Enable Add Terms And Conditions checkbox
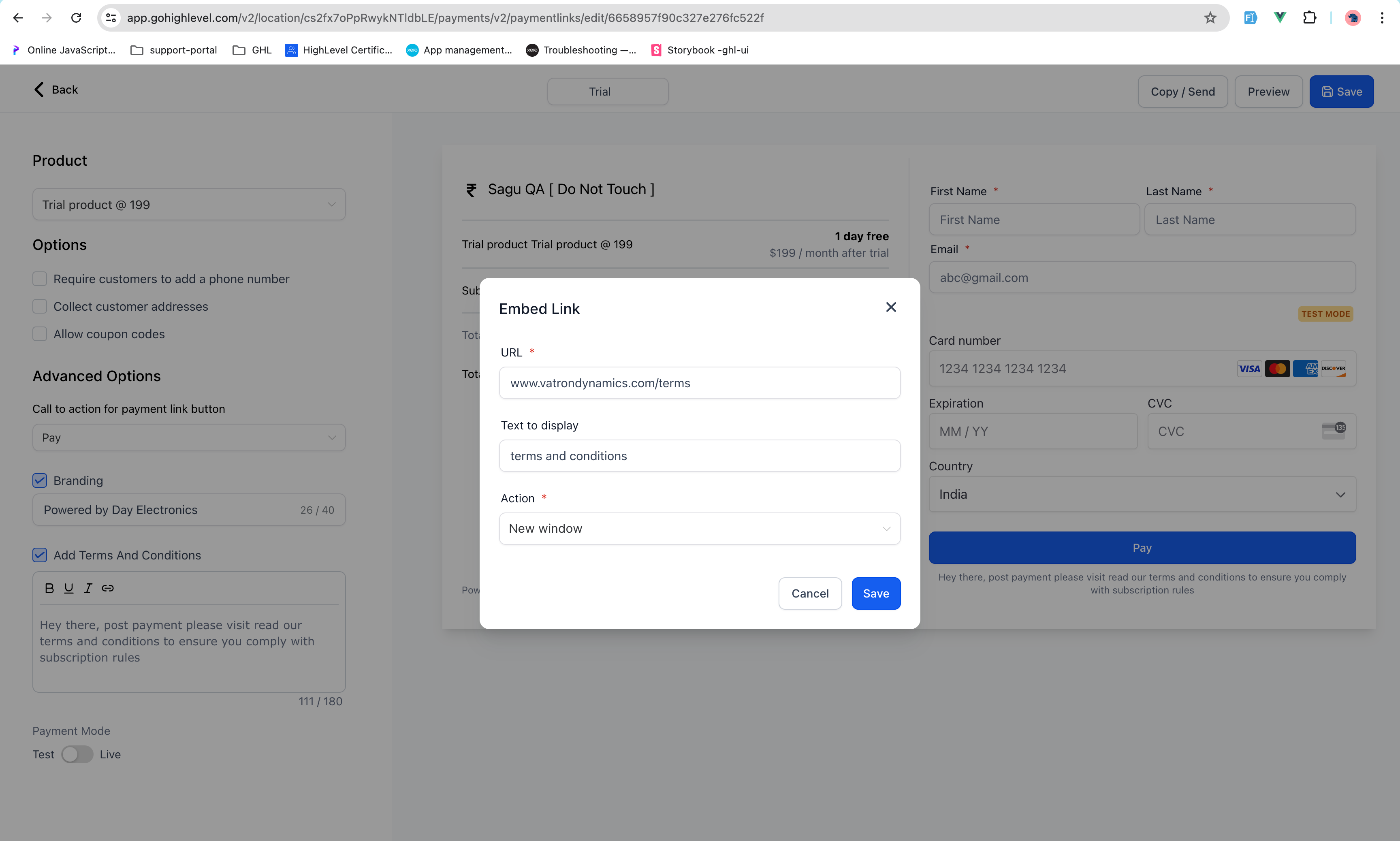This screenshot has width=1400, height=841. pos(39,555)
